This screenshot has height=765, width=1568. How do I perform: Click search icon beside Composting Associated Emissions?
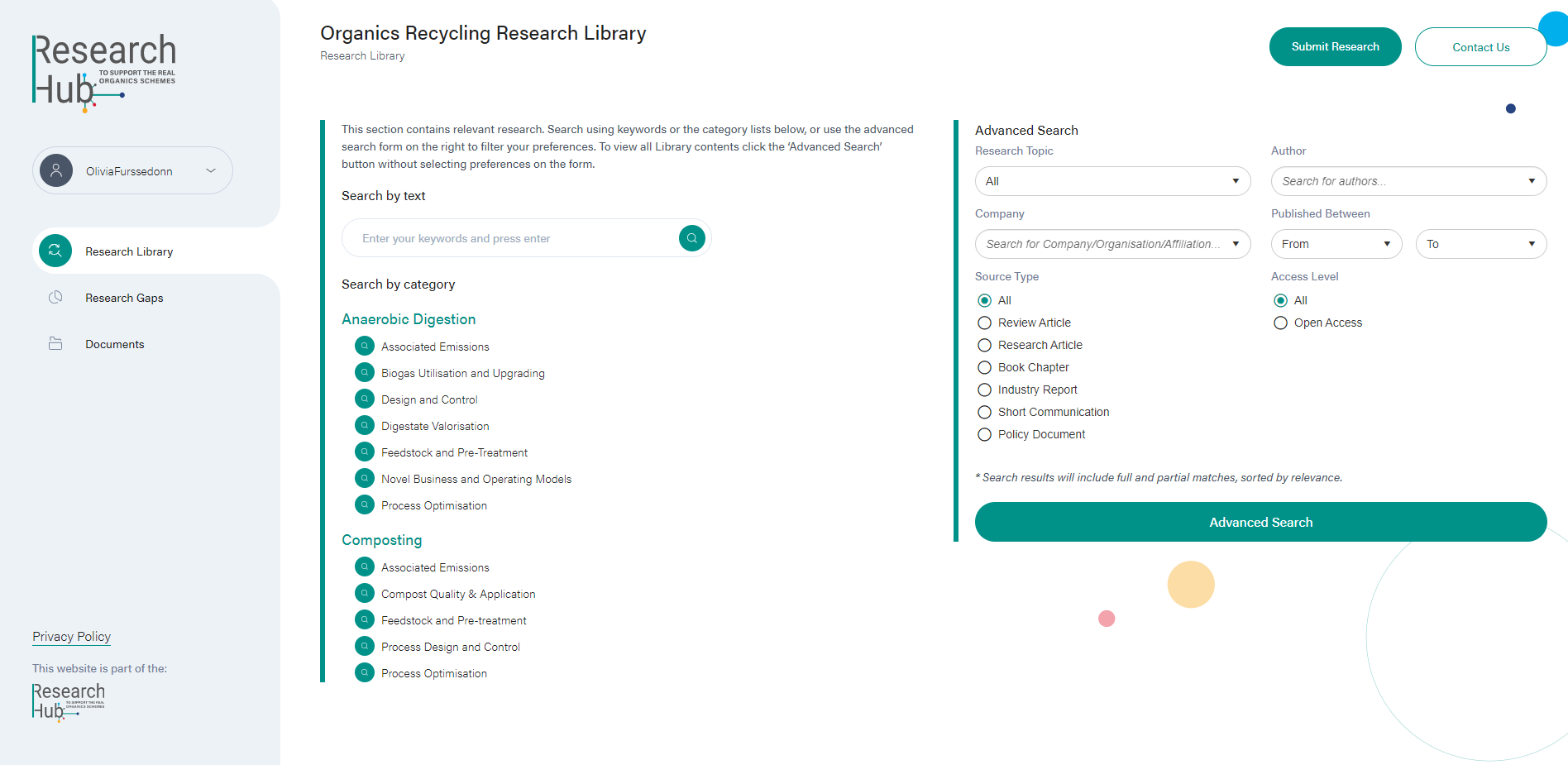(x=365, y=567)
